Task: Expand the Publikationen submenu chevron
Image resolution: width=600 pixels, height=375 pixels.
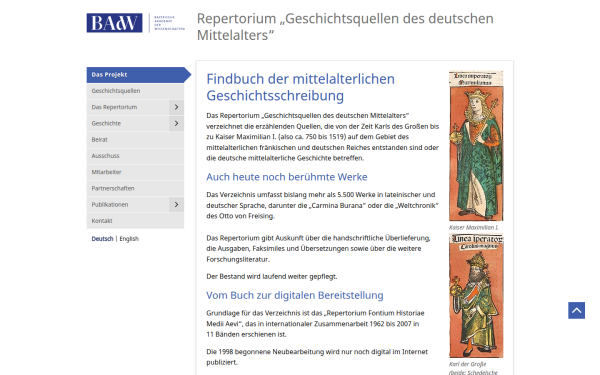Action: tap(176, 204)
